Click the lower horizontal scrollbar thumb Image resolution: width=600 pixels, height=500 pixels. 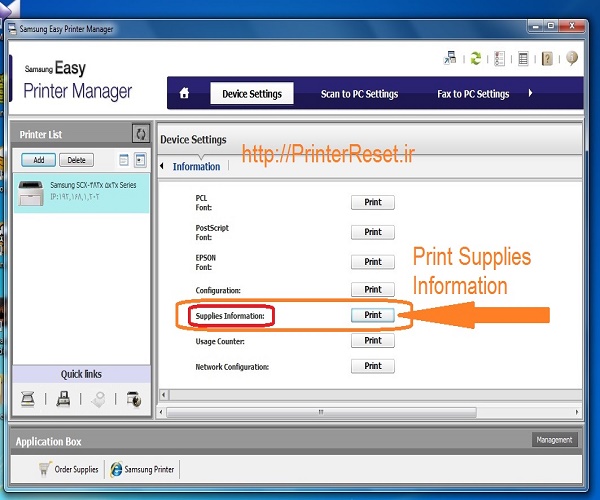pyautogui.click(x=321, y=412)
